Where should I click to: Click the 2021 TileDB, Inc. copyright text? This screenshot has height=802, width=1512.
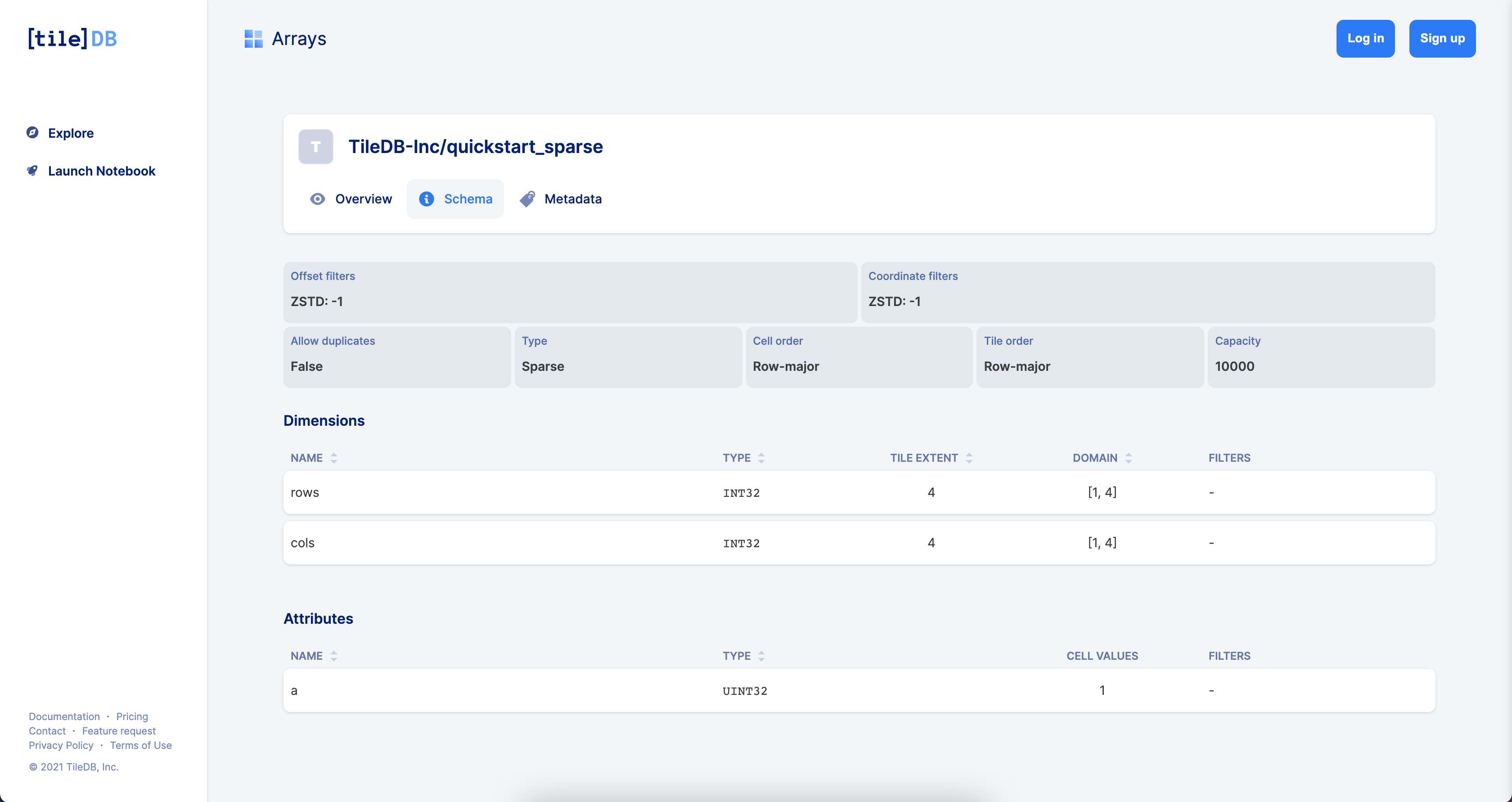click(74, 767)
